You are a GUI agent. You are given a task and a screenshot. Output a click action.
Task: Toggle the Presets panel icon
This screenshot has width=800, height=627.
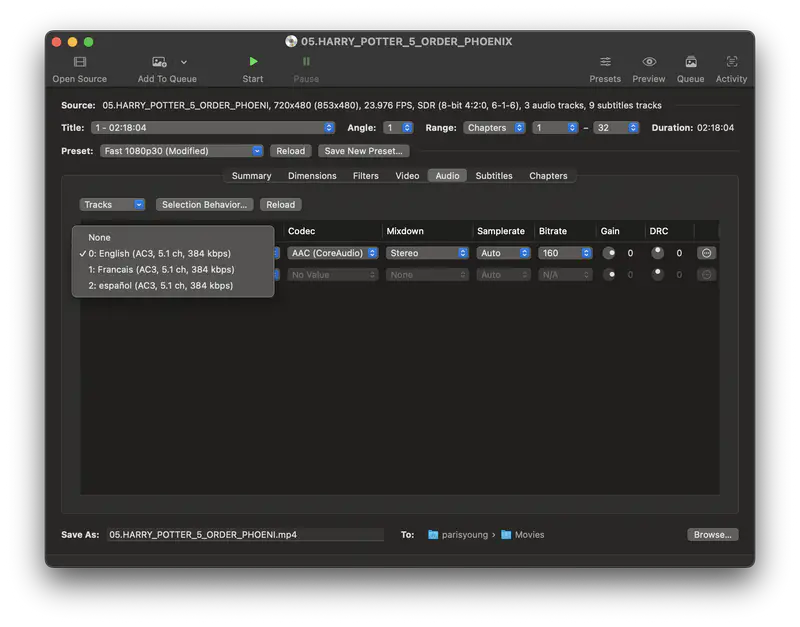click(x=605, y=62)
